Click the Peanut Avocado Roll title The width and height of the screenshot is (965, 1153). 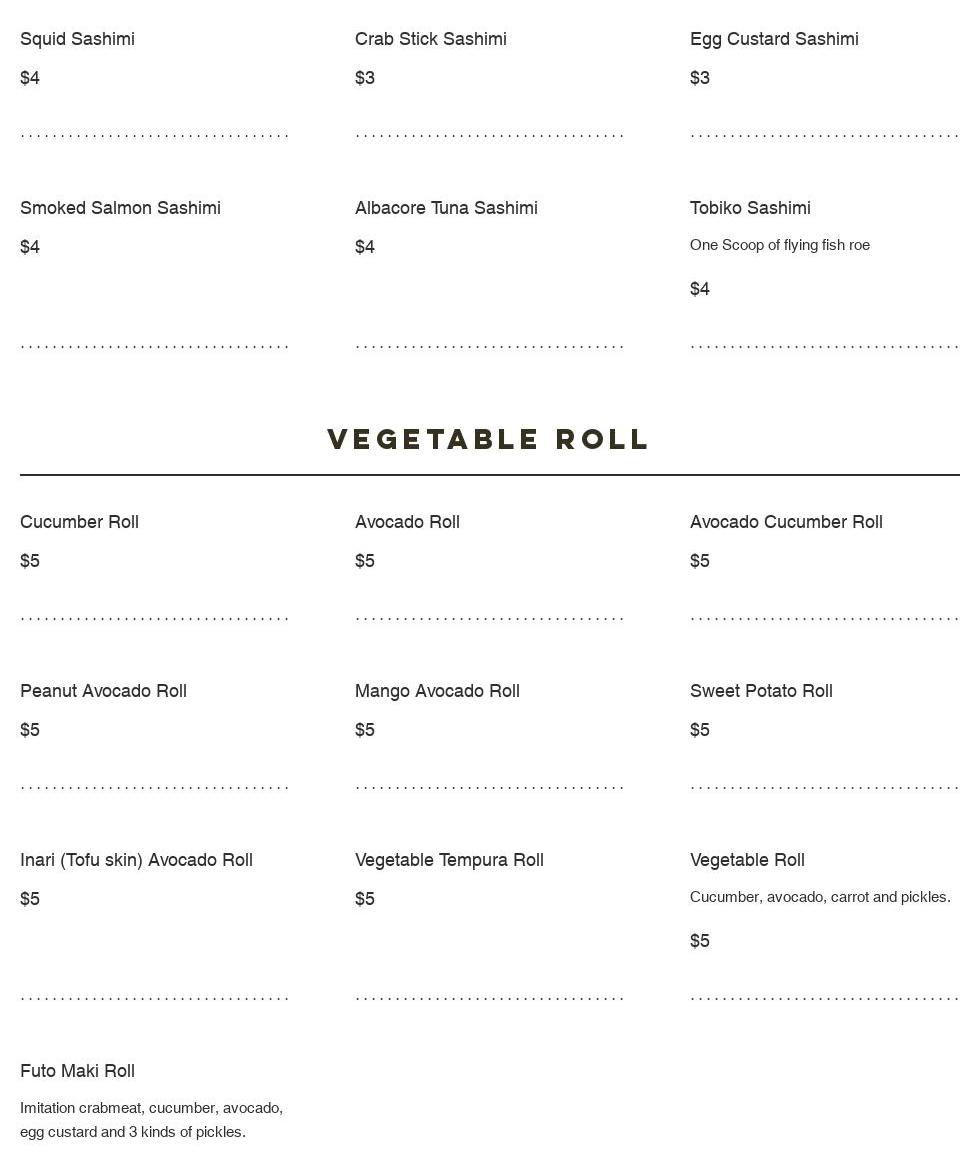103,691
